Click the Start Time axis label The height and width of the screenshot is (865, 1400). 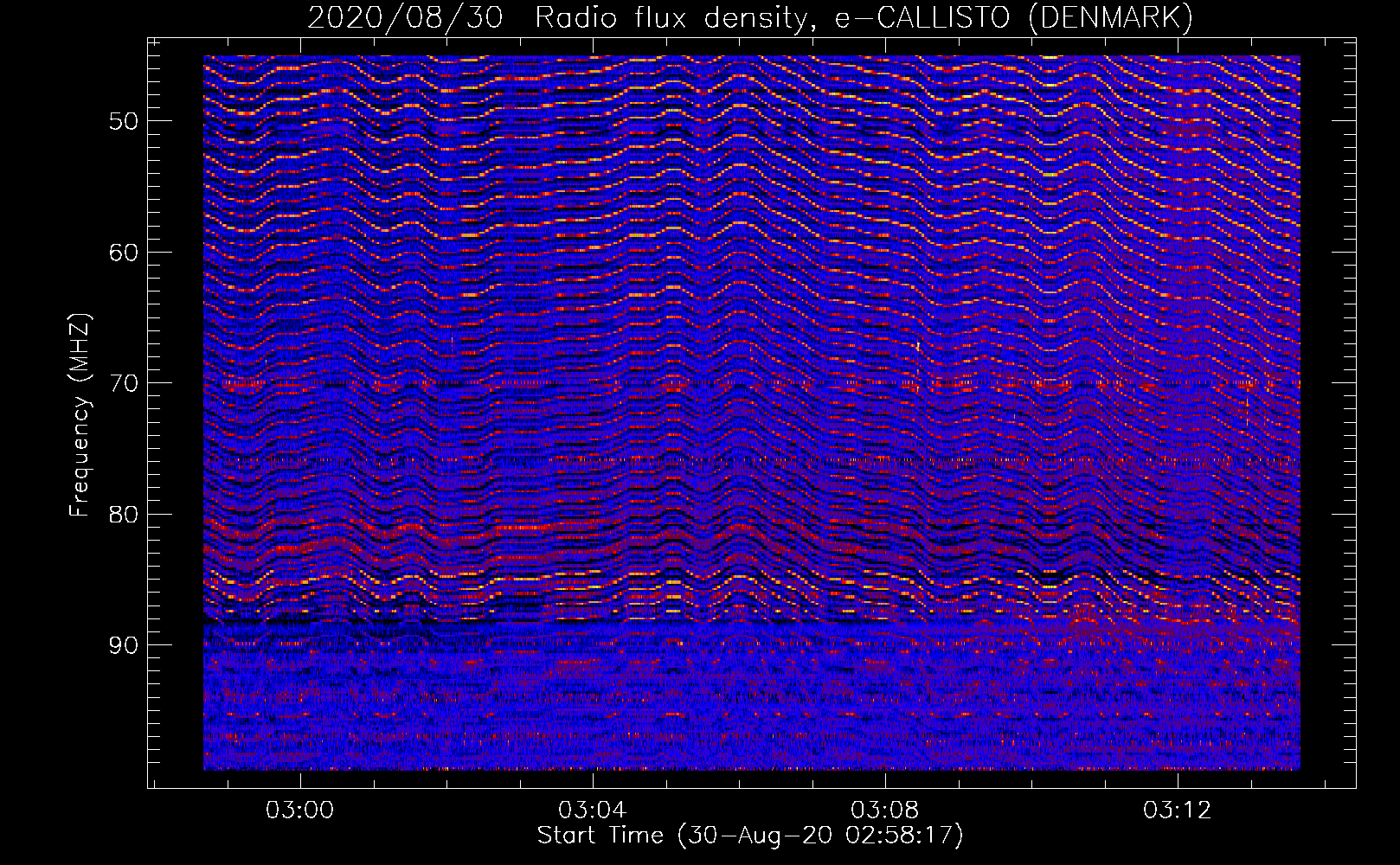pyautogui.click(x=750, y=836)
